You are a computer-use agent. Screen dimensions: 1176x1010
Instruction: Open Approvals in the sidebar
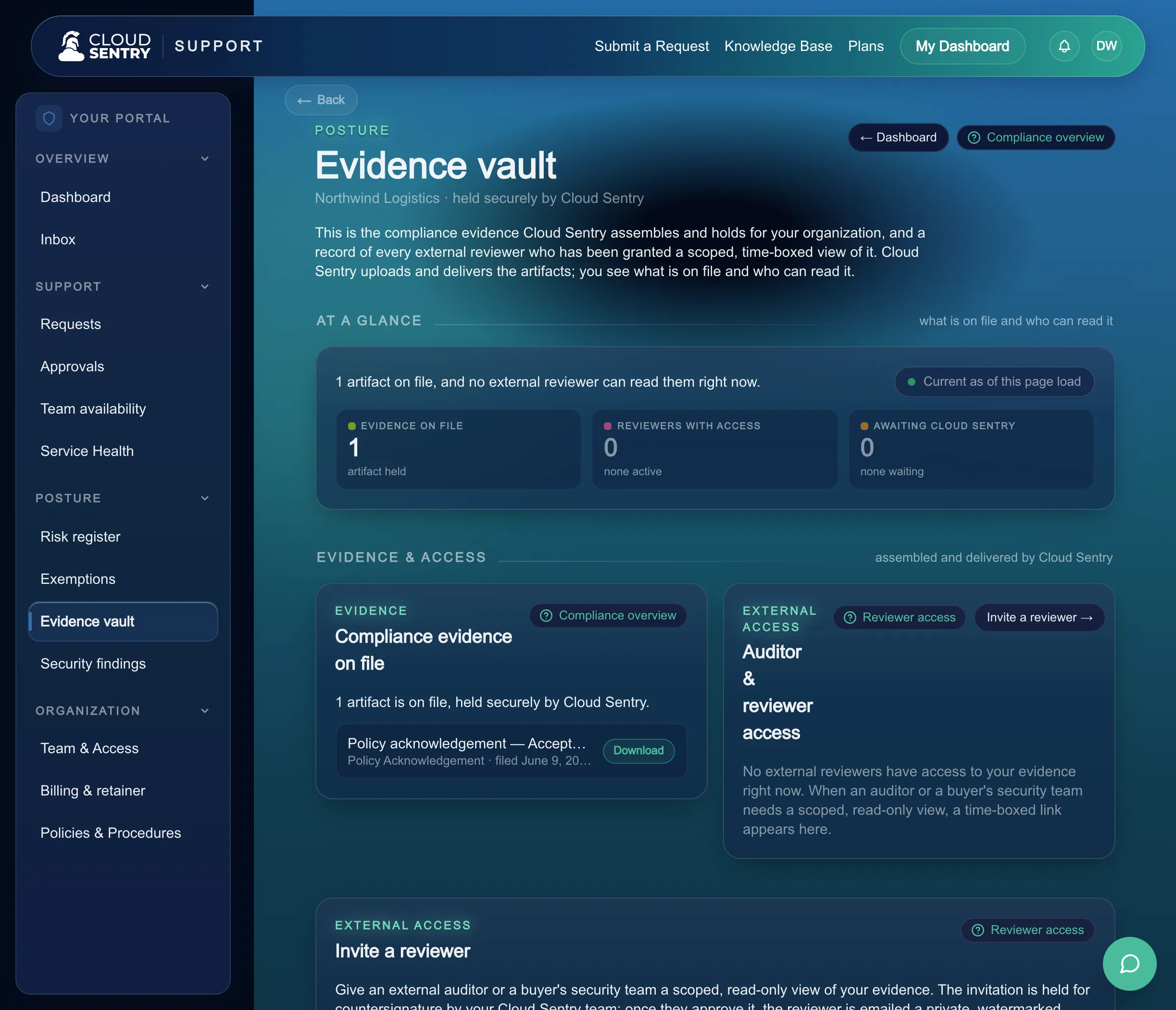click(123, 366)
